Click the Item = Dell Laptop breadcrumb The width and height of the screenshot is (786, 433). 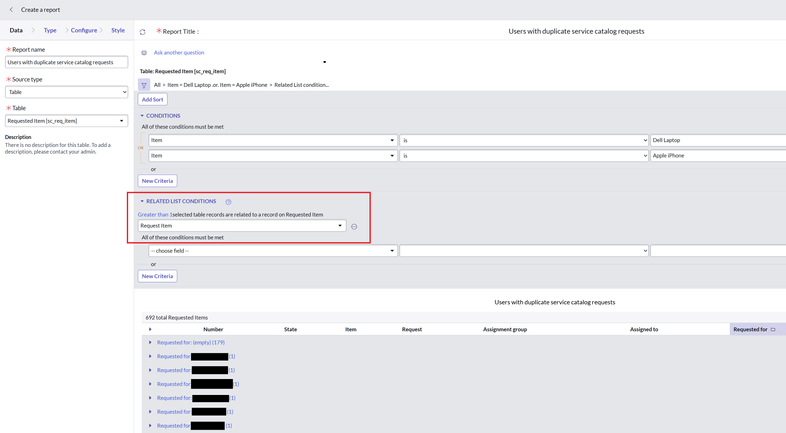[189, 85]
